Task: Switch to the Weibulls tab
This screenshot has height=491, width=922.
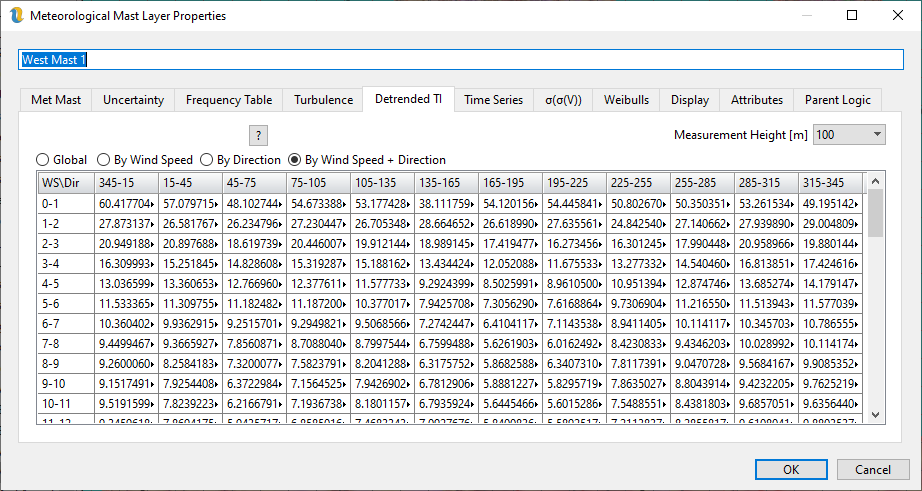Action: pyautogui.click(x=626, y=100)
